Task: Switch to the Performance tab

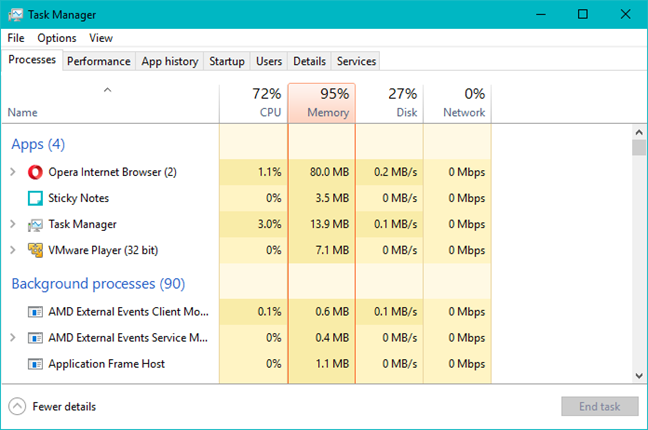Action: click(99, 61)
